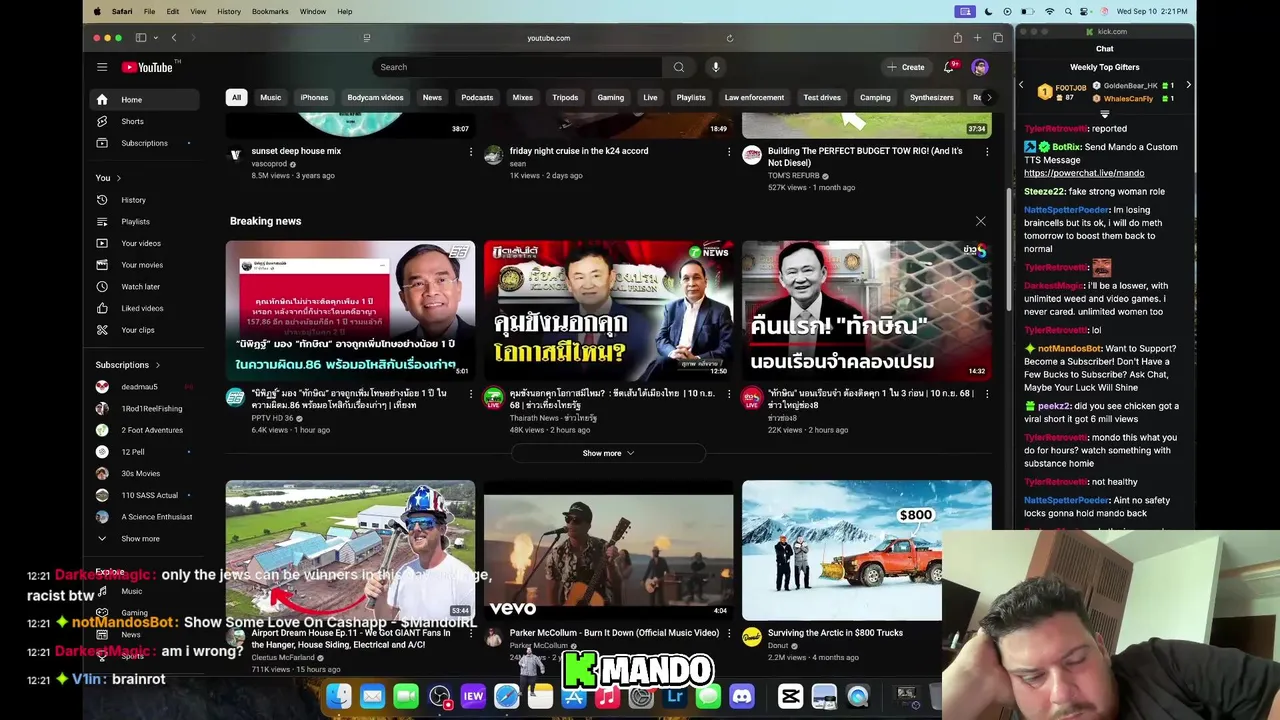
Task: Open Finder from the Dock
Action: [339, 696]
